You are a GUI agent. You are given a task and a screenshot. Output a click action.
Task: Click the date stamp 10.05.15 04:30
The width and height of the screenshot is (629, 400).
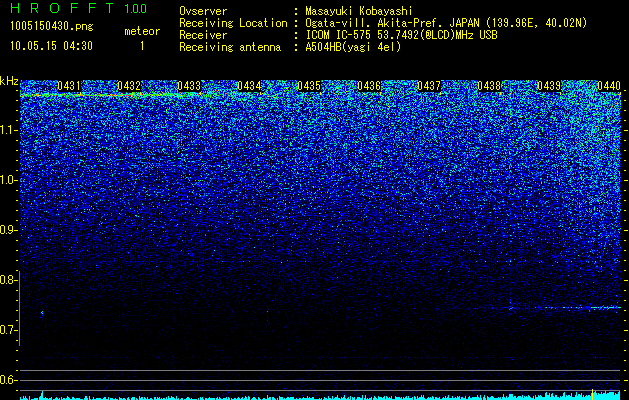pos(51,46)
